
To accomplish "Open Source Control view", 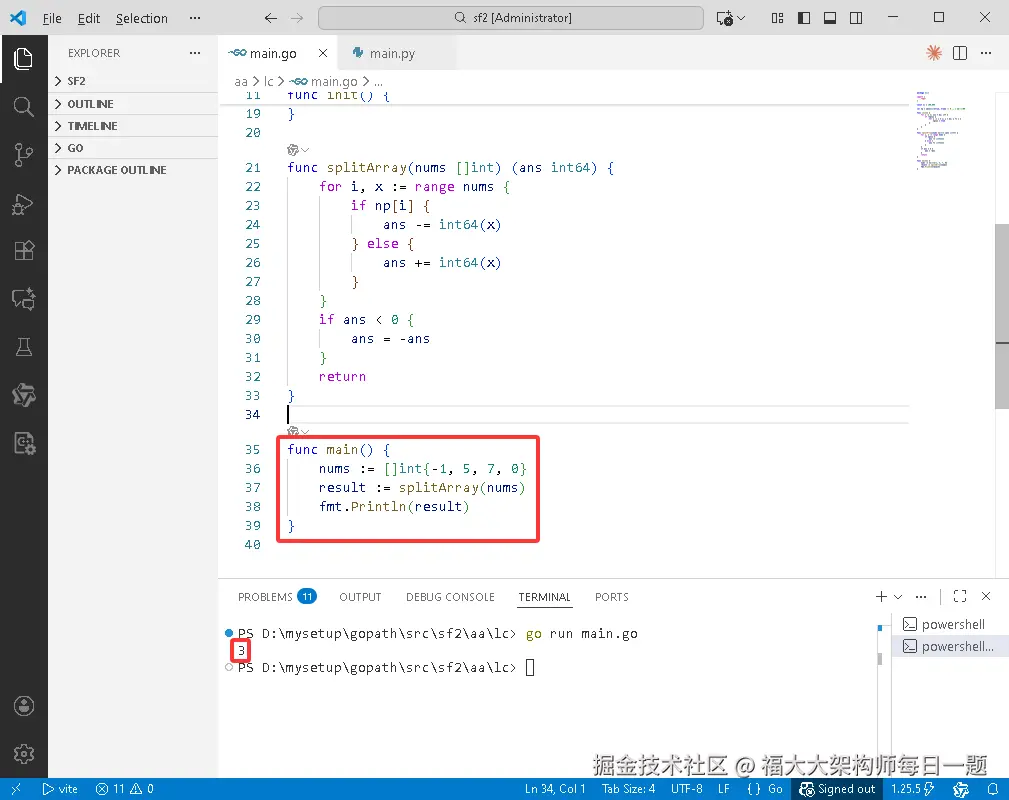I will pos(23,154).
